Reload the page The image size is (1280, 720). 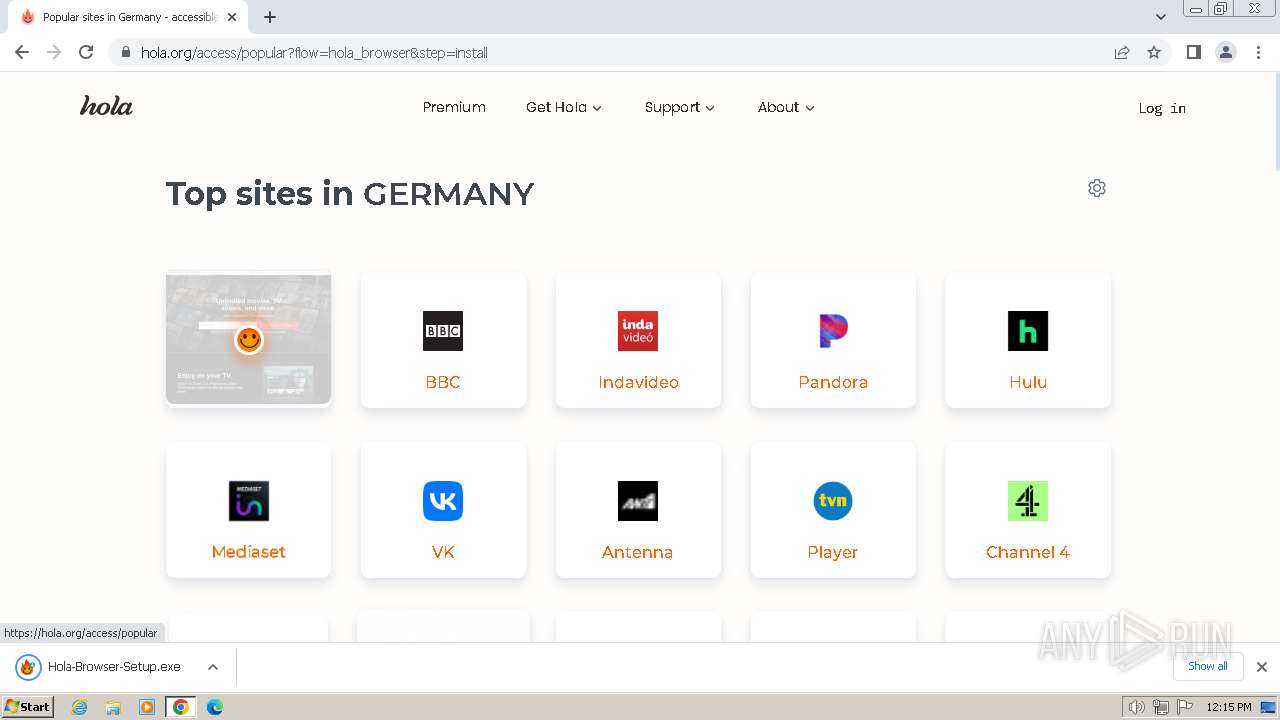pos(86,52)
